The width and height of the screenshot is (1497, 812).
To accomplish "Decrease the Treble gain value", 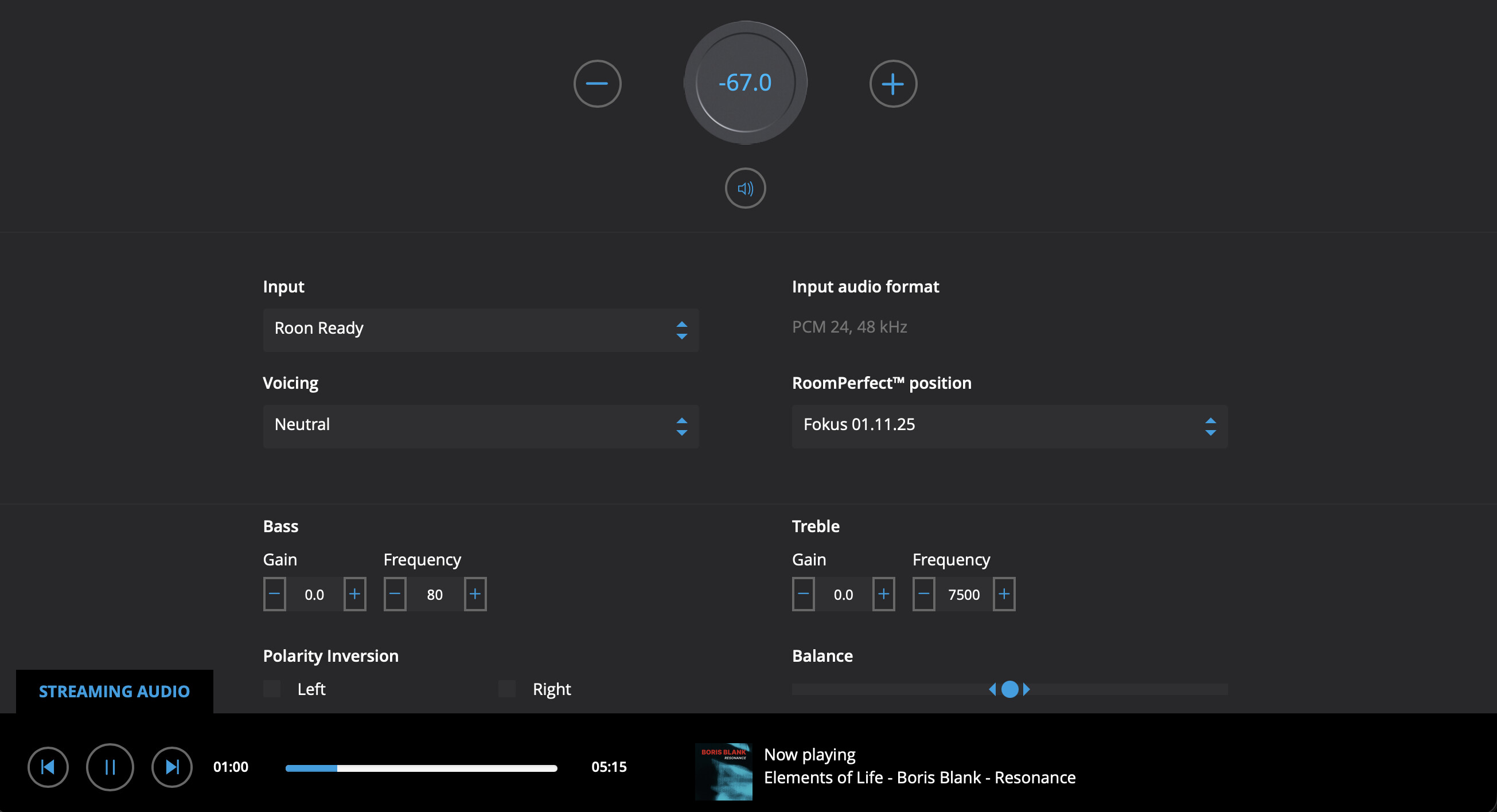I will tap(803, 594).
